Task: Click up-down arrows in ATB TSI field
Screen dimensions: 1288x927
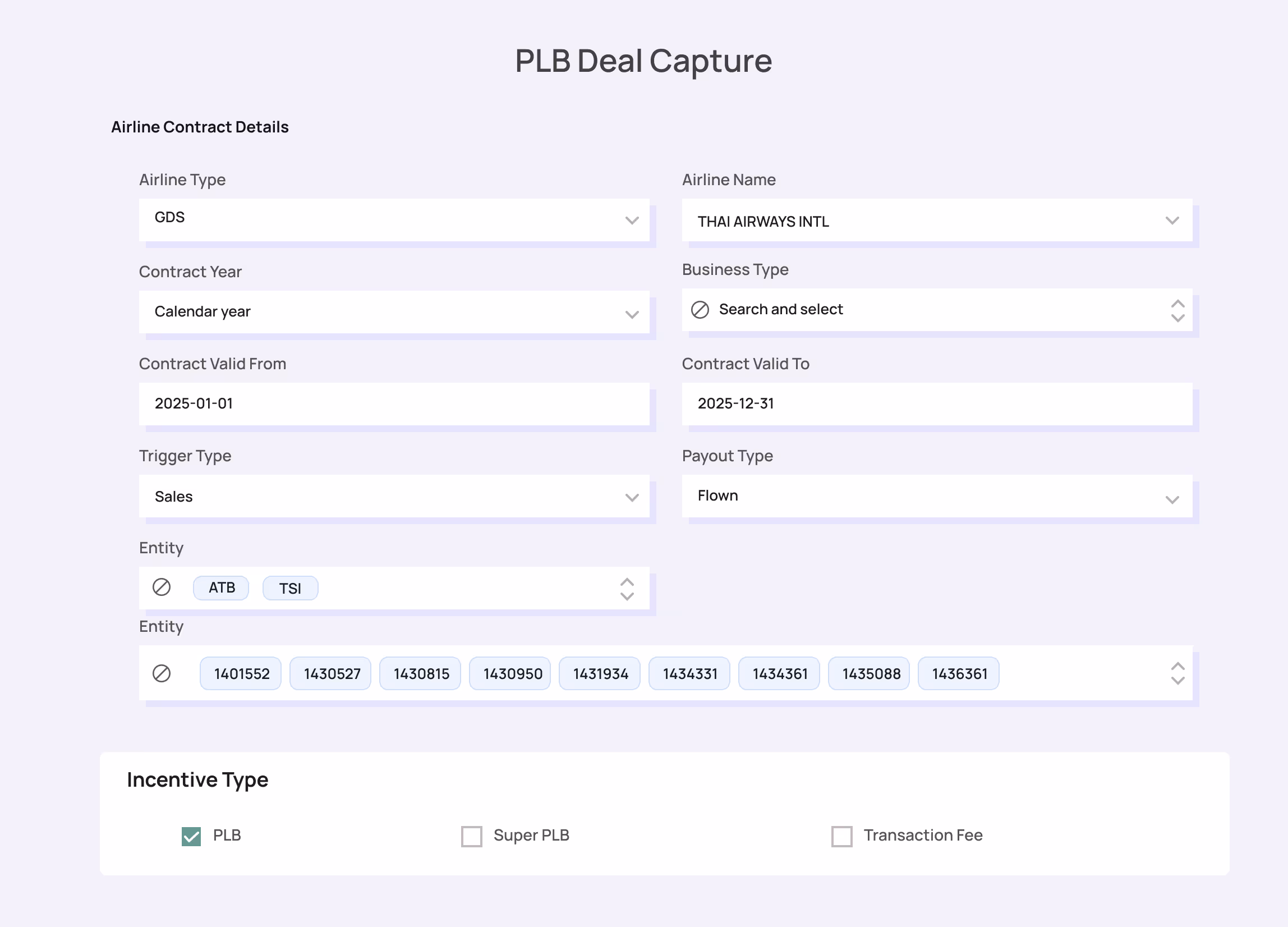Action: pyautogui.click(x=627, y=589)
